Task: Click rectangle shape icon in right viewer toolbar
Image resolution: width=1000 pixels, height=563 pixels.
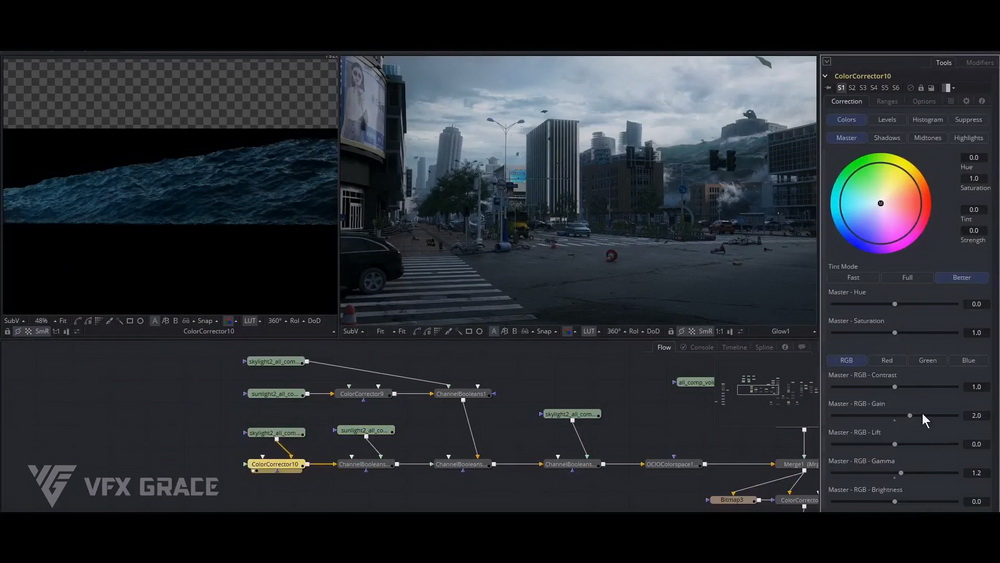Action: [x=469, y=331]
